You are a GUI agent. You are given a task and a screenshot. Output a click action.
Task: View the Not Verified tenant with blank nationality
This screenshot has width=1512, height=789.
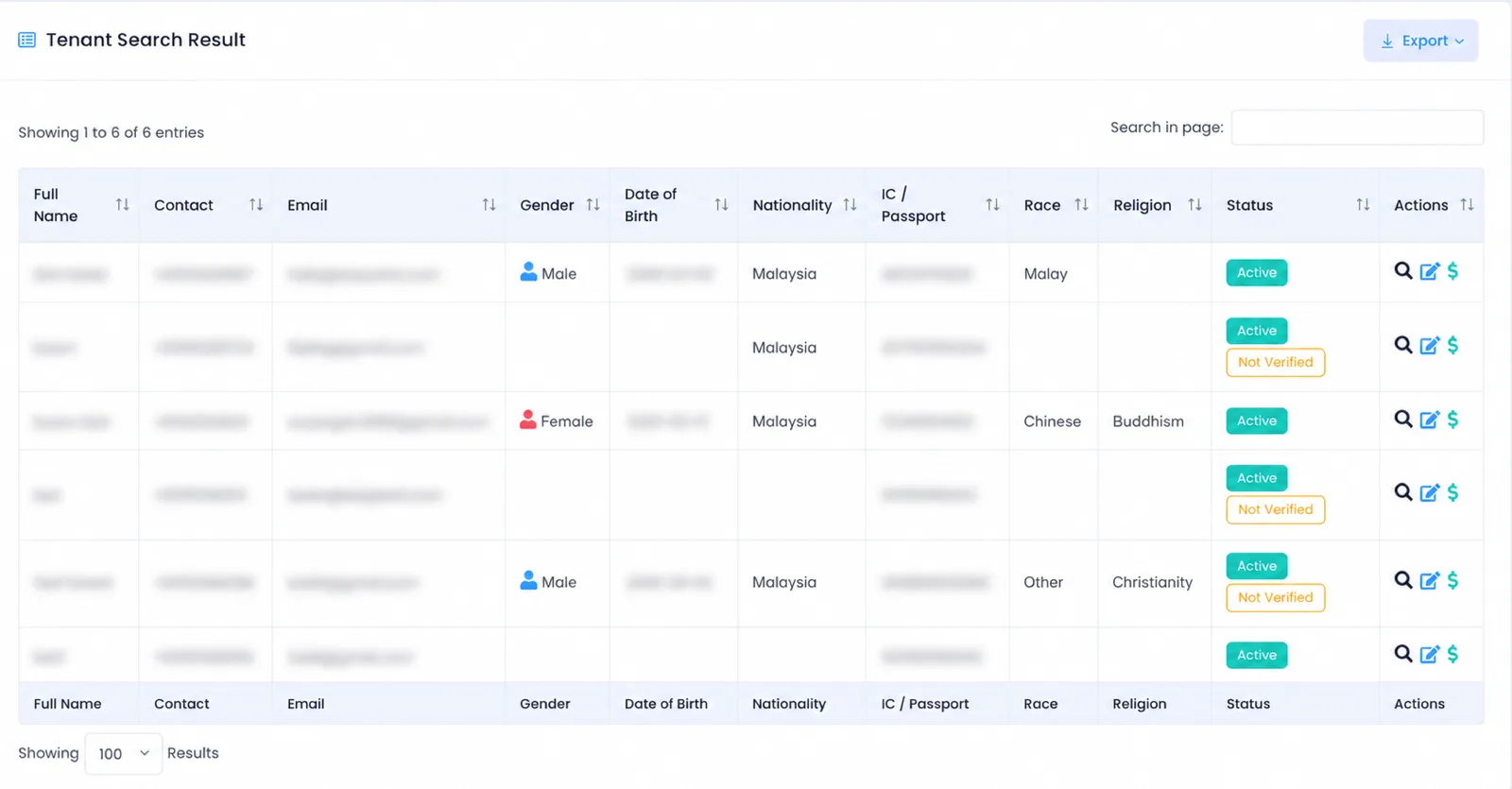[x=1403, y=492]
